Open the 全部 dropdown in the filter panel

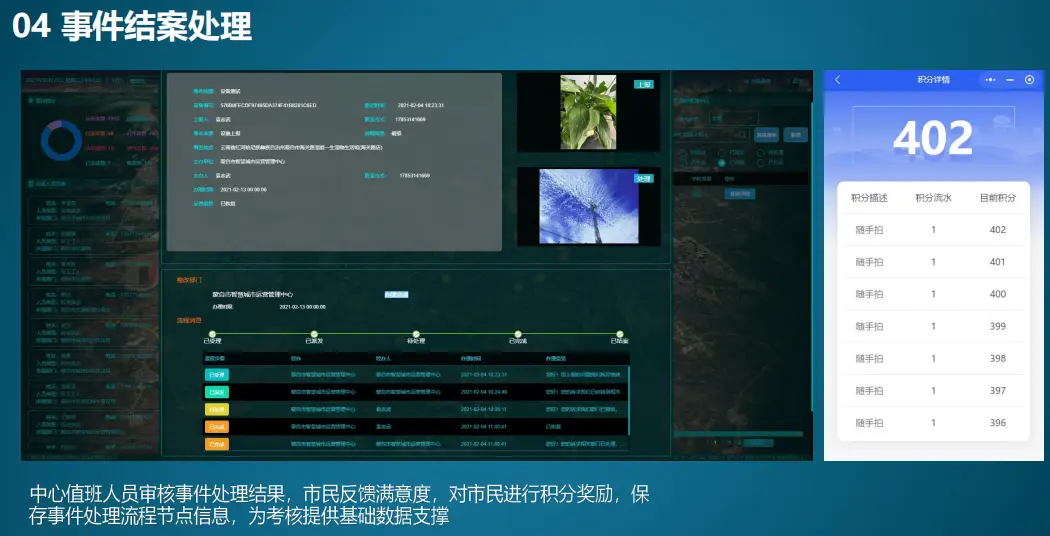click(734, 119)
